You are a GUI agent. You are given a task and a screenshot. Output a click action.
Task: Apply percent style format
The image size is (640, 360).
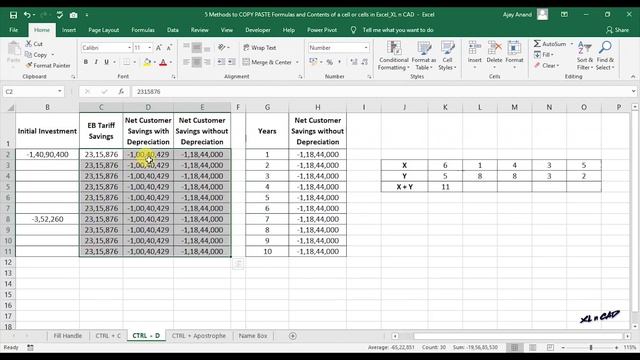[329, 62]
